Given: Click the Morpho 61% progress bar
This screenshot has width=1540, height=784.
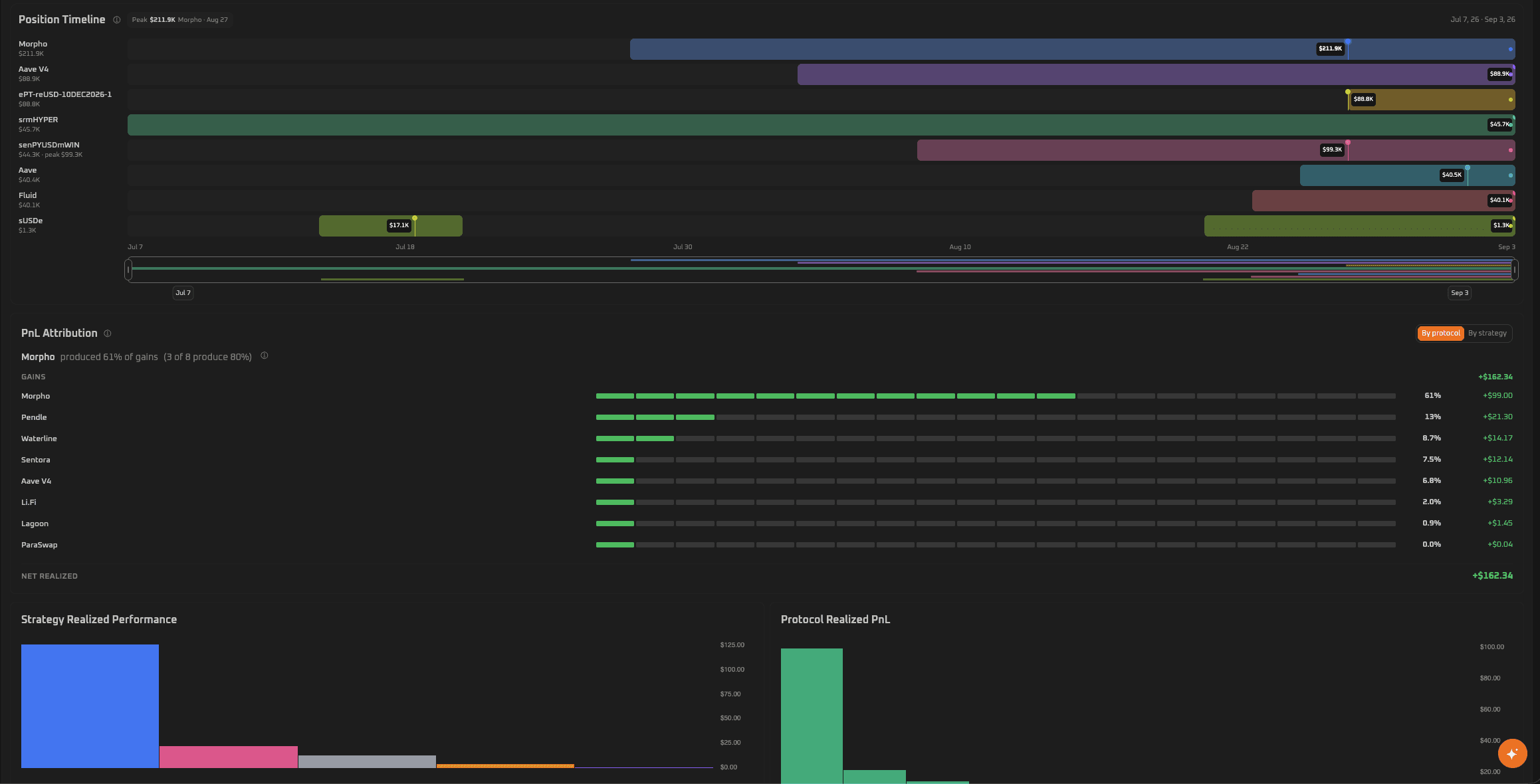Looking at the screenshot, I should (x=996, y=396).
